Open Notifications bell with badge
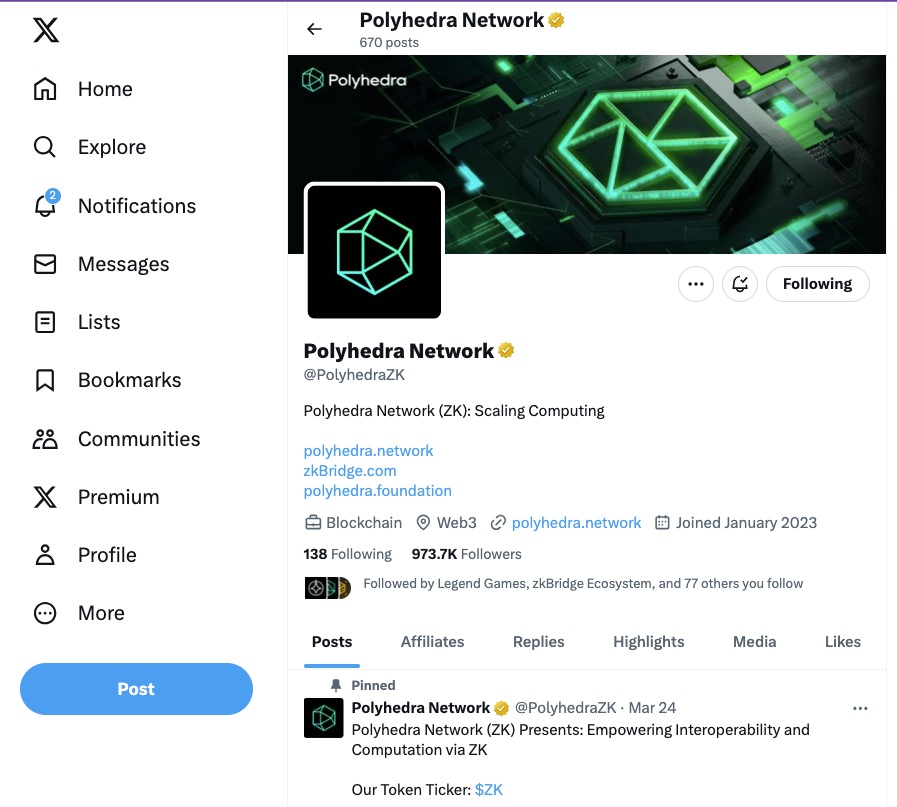The image size is (897, 807). tap(45, 206)
